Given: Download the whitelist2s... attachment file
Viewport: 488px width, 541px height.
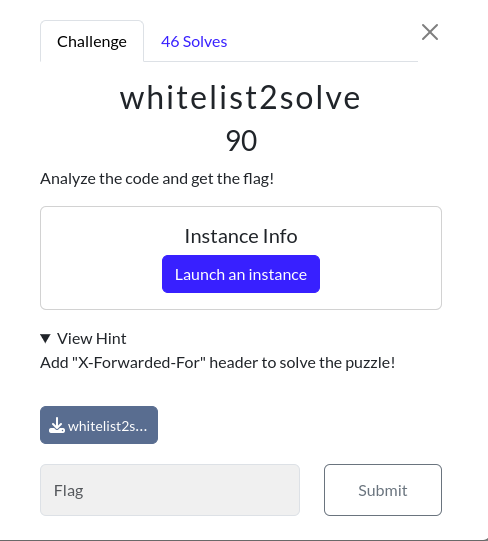Looking at the screenshot, I should point(99,425).
